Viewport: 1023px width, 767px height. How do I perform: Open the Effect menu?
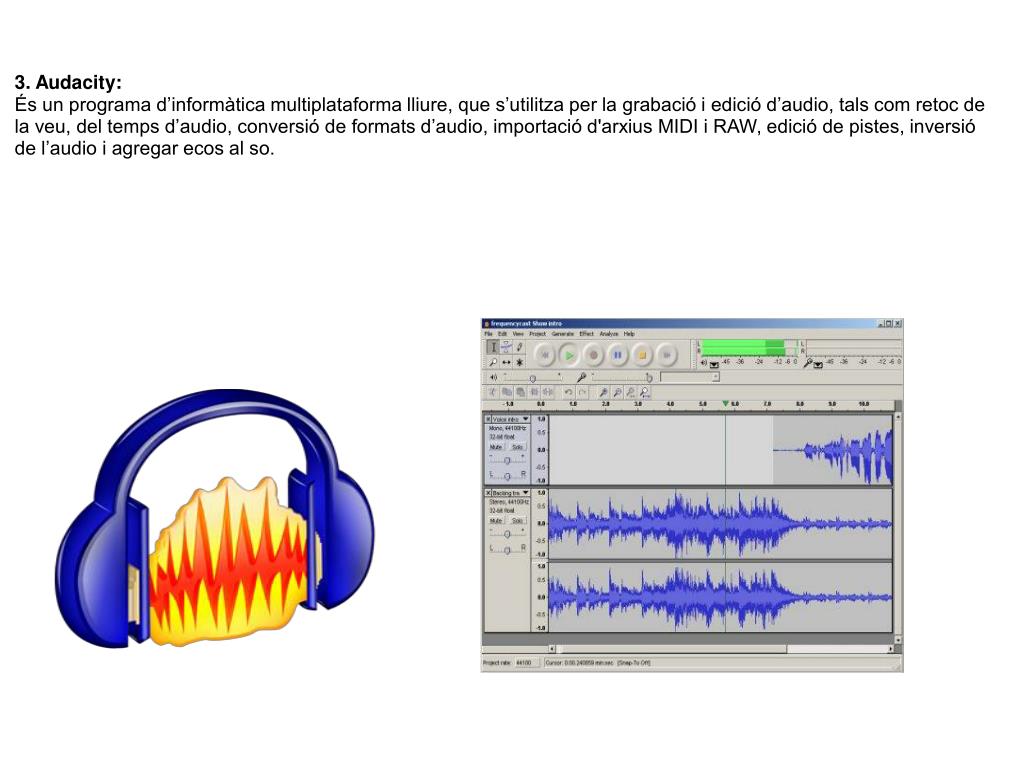[x=587, y=333]
